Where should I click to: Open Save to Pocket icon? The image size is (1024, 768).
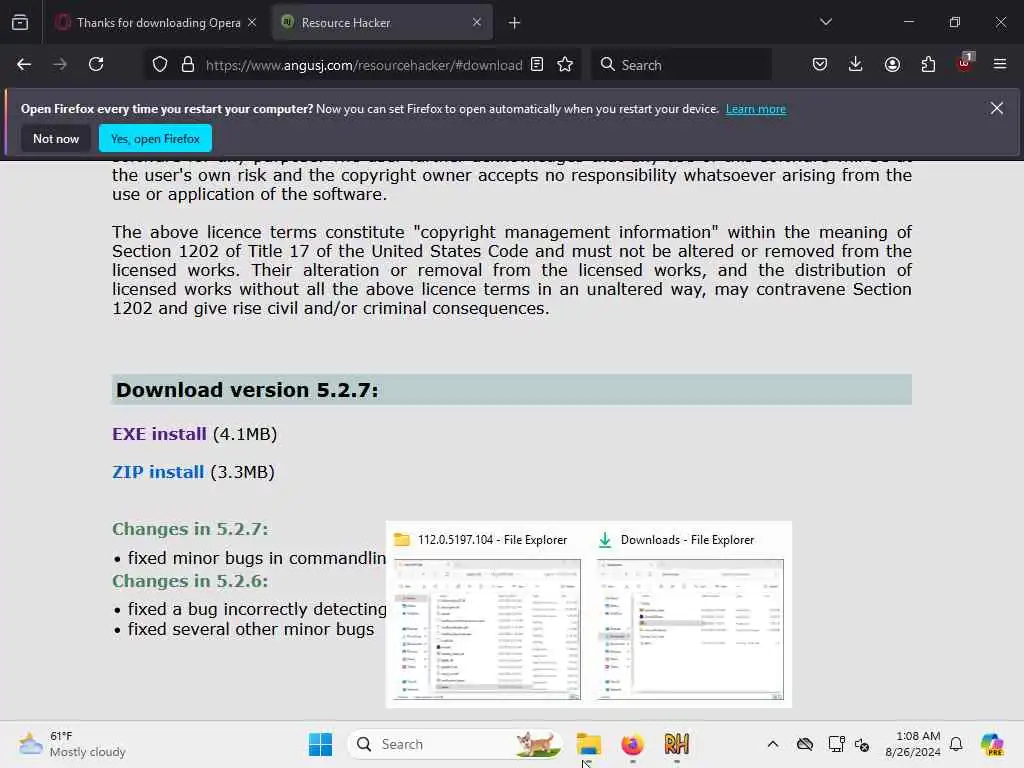coord(820,65)
